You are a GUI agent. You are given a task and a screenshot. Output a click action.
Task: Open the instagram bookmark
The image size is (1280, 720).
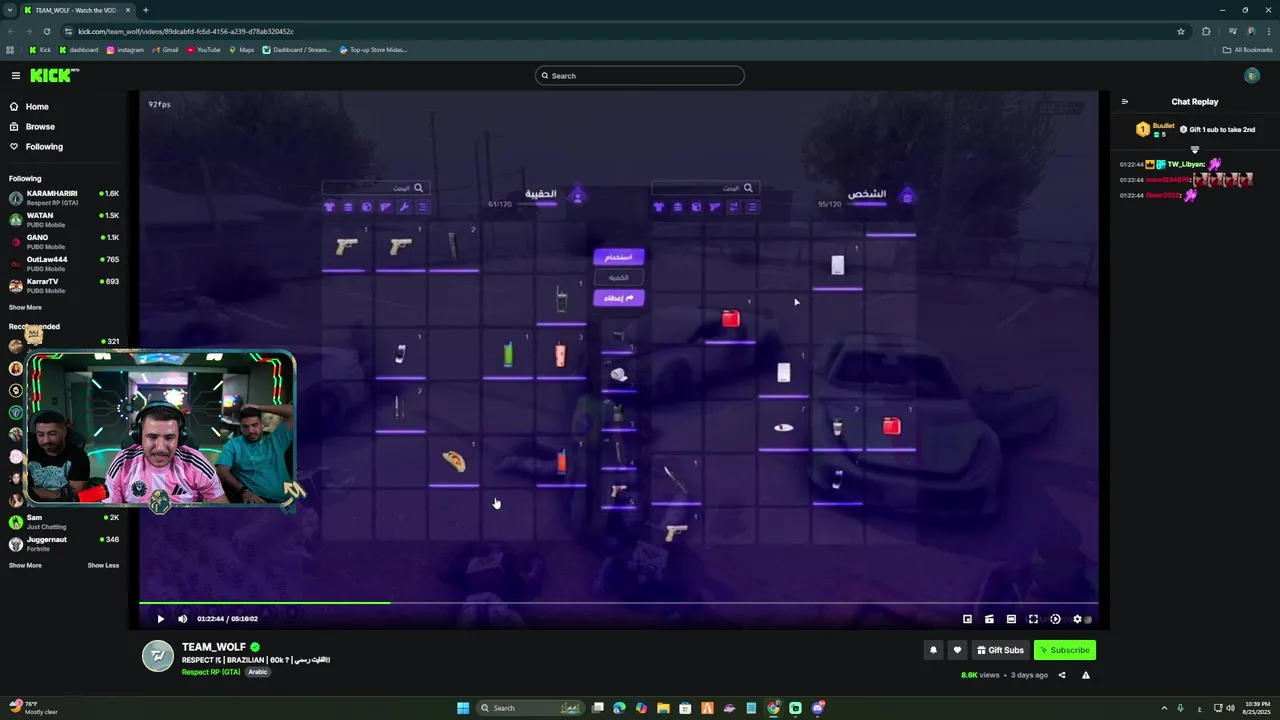coord(125,50)
